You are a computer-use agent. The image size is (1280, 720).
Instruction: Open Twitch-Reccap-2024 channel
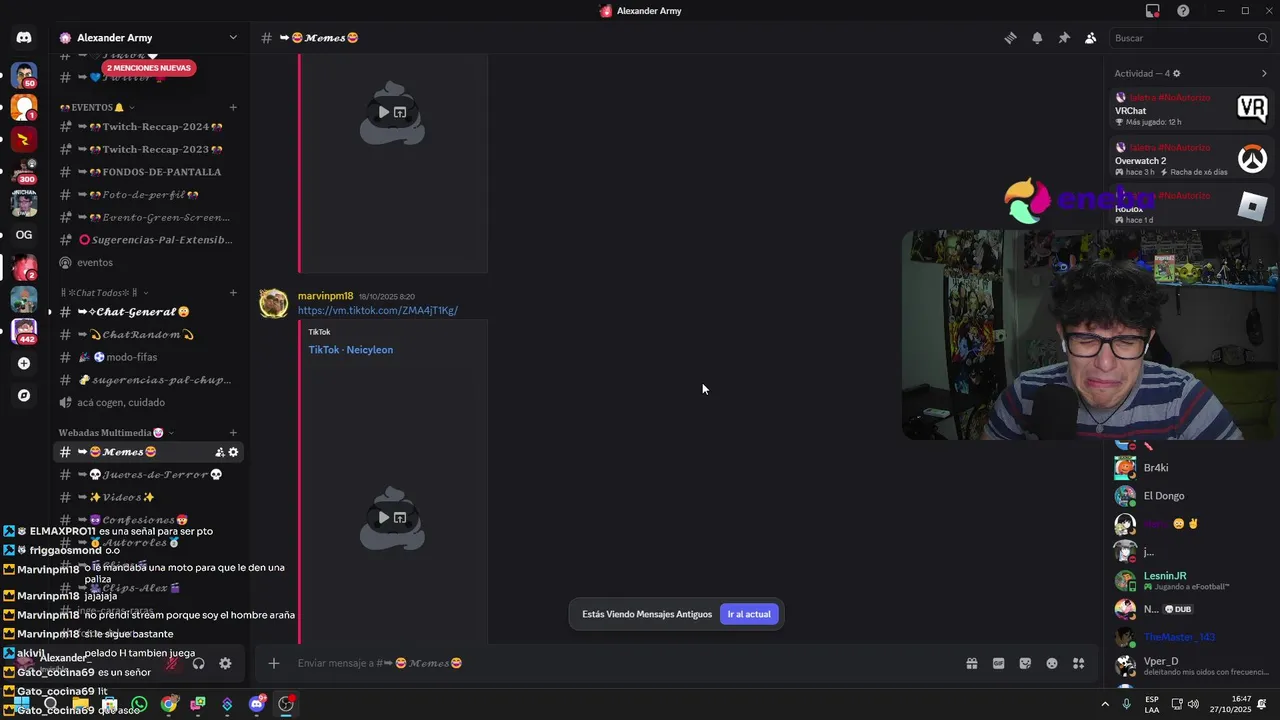pyautogui.click(x=148, y=127)
